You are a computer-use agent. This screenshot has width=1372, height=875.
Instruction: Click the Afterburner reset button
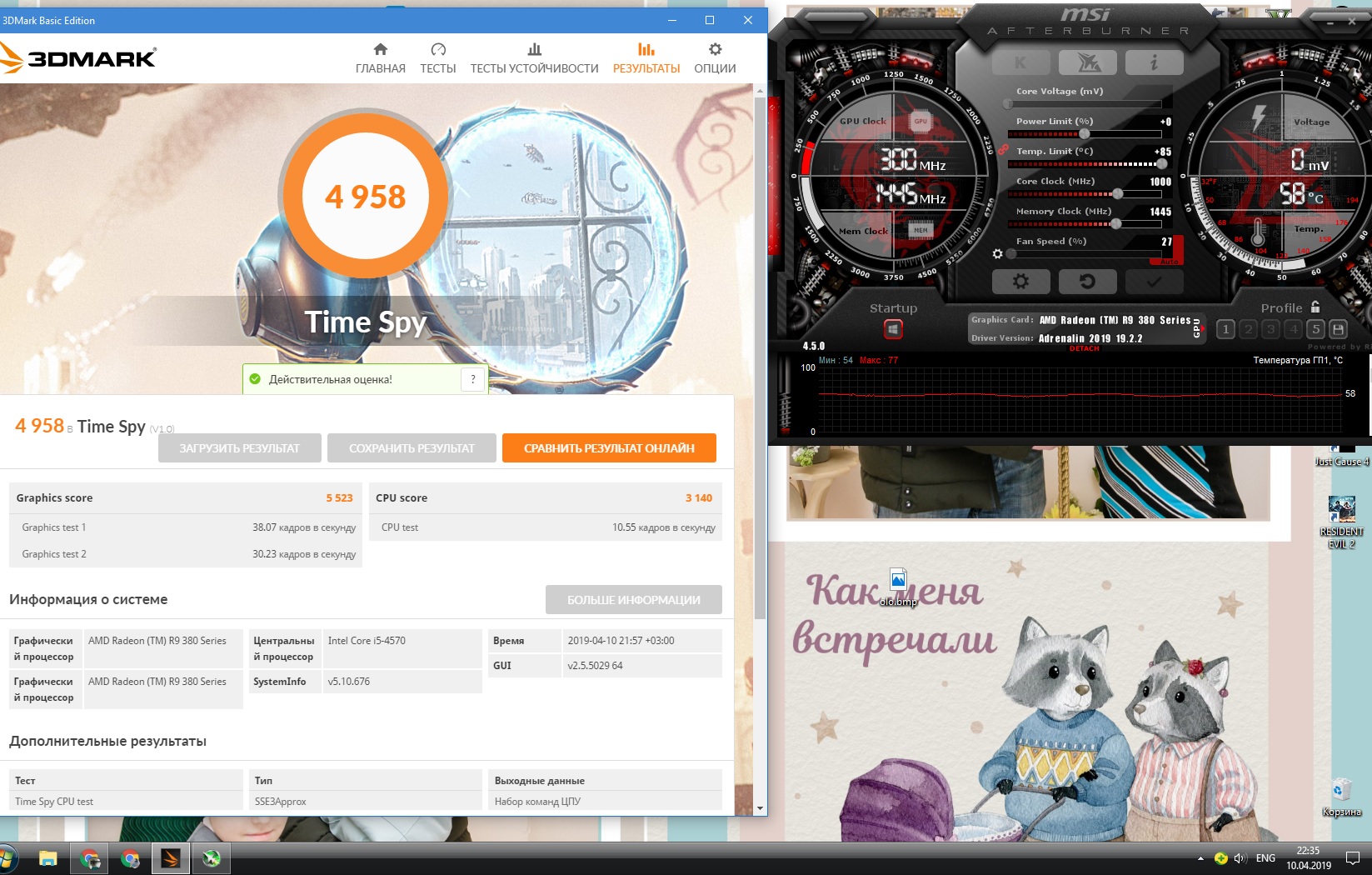coord(1087,282)
